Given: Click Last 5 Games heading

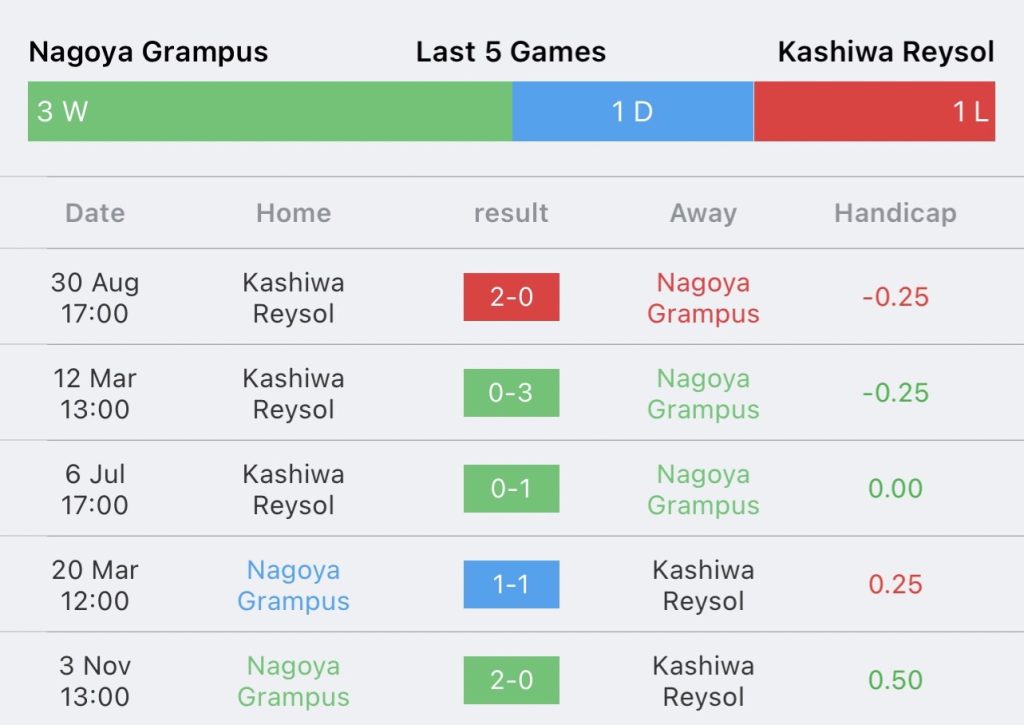Looking at the screenshot, I should coord(511,52).
